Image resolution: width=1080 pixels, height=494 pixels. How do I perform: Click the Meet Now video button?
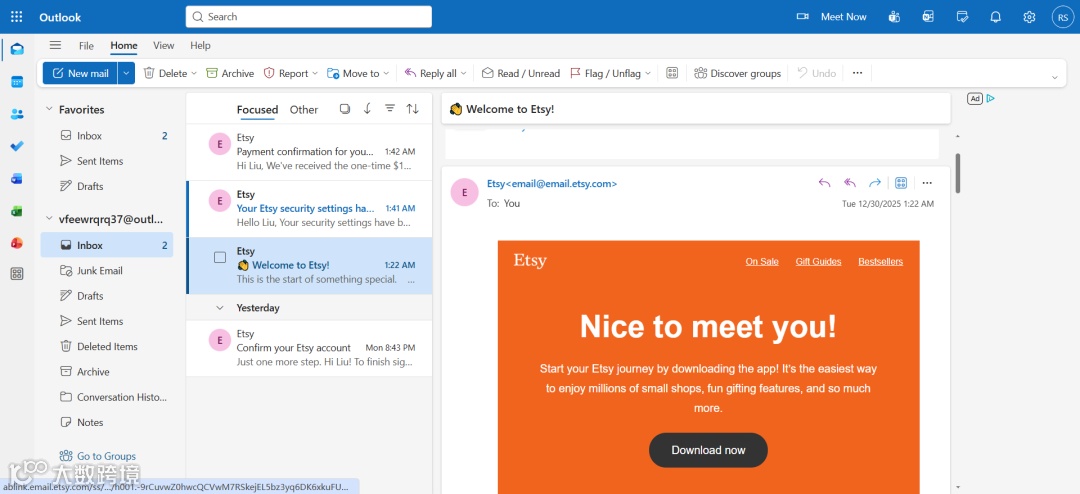831,17
